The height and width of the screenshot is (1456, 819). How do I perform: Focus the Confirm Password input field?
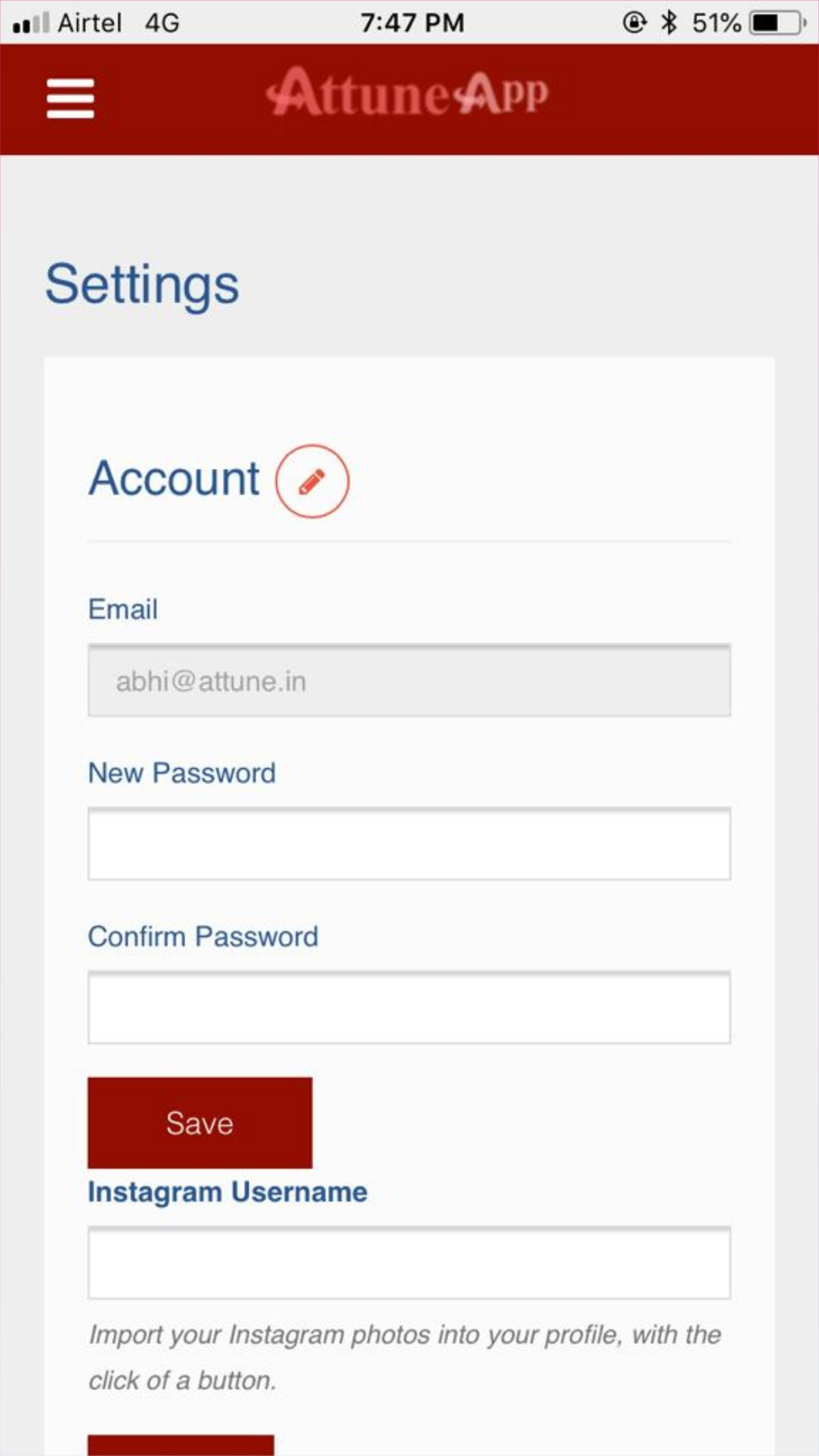coord(409,1007)
